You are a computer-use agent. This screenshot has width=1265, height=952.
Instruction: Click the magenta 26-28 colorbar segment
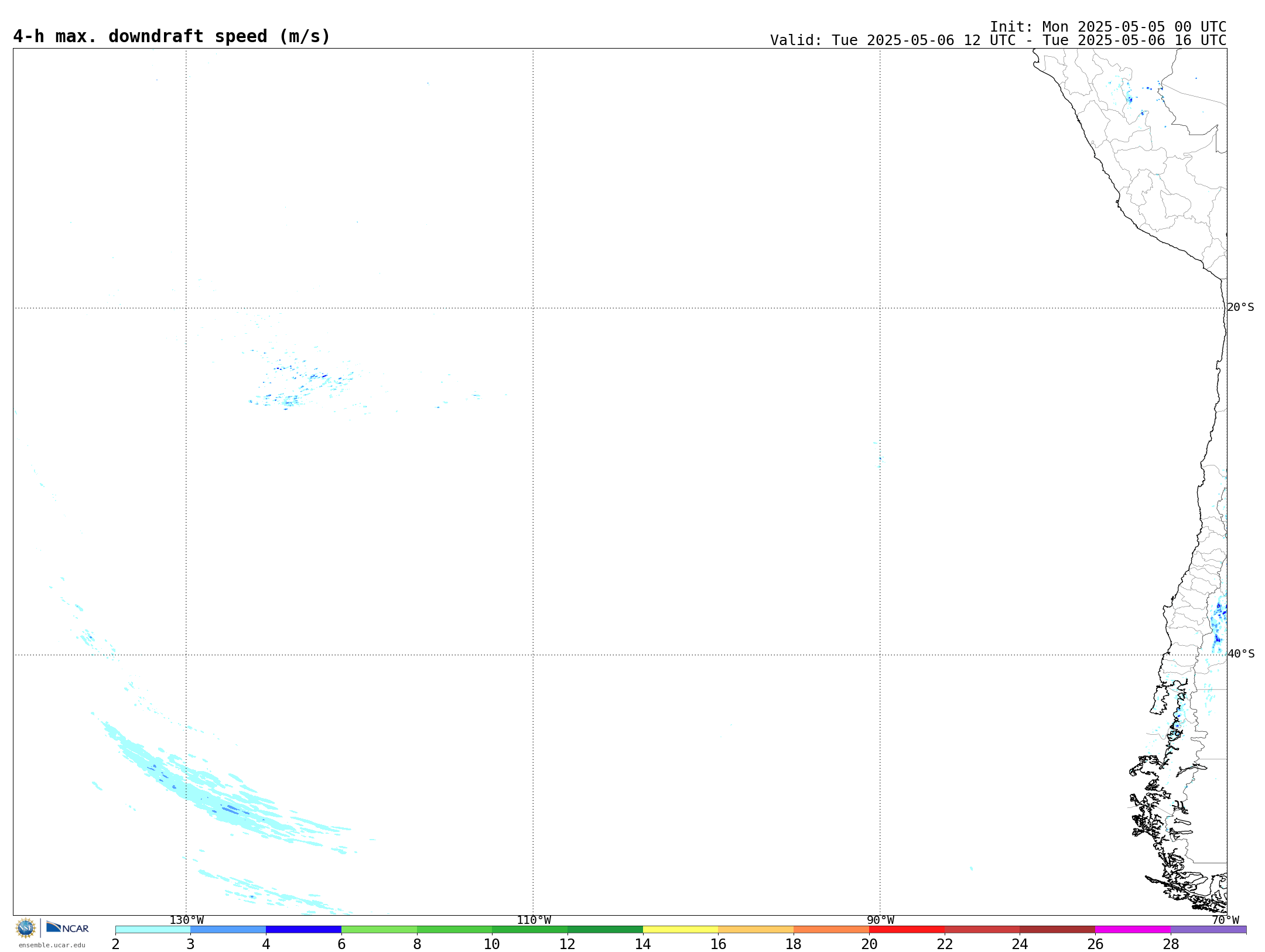click(1133, 930)
